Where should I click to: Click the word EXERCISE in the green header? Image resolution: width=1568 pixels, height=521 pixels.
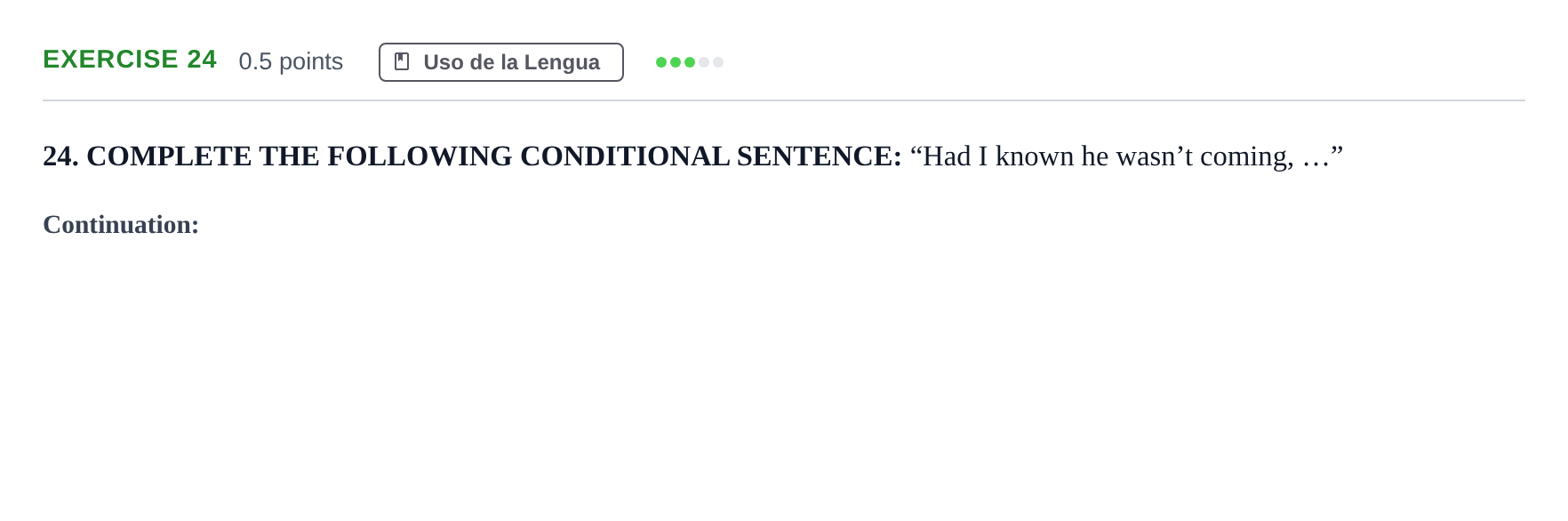point(110,60)
